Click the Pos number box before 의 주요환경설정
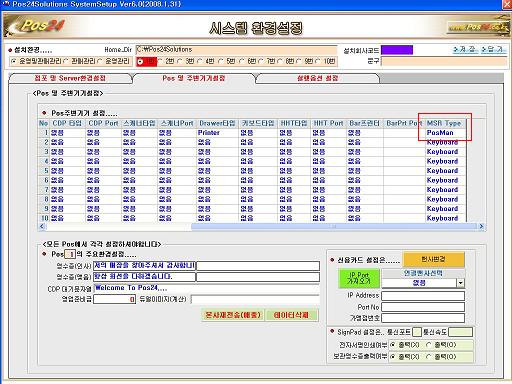 click(70, 254)
